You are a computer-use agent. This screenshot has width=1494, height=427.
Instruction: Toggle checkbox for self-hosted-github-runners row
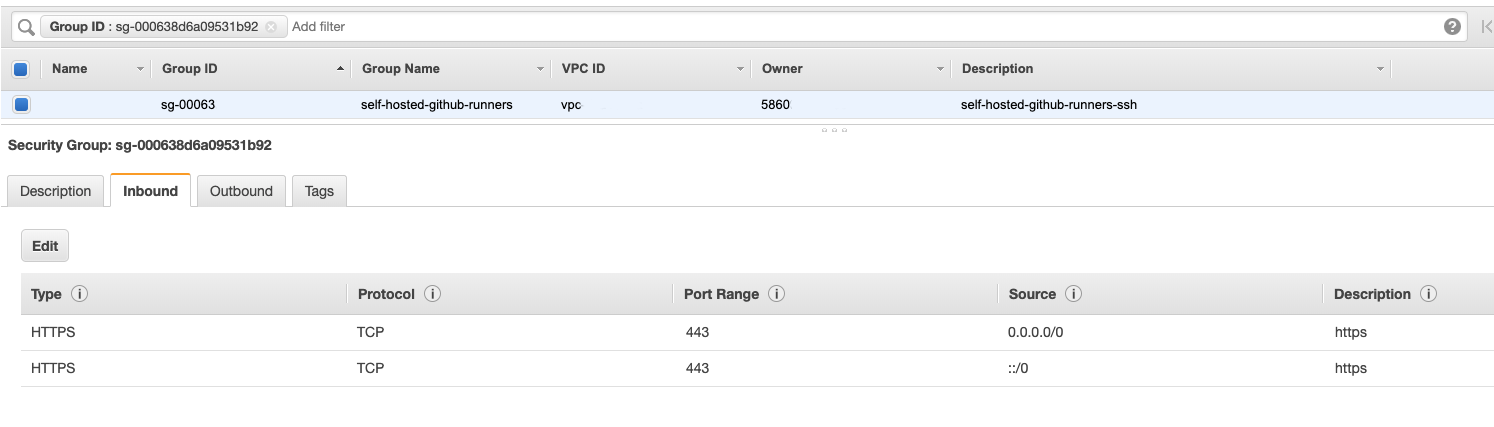click(x=21, y=104)
